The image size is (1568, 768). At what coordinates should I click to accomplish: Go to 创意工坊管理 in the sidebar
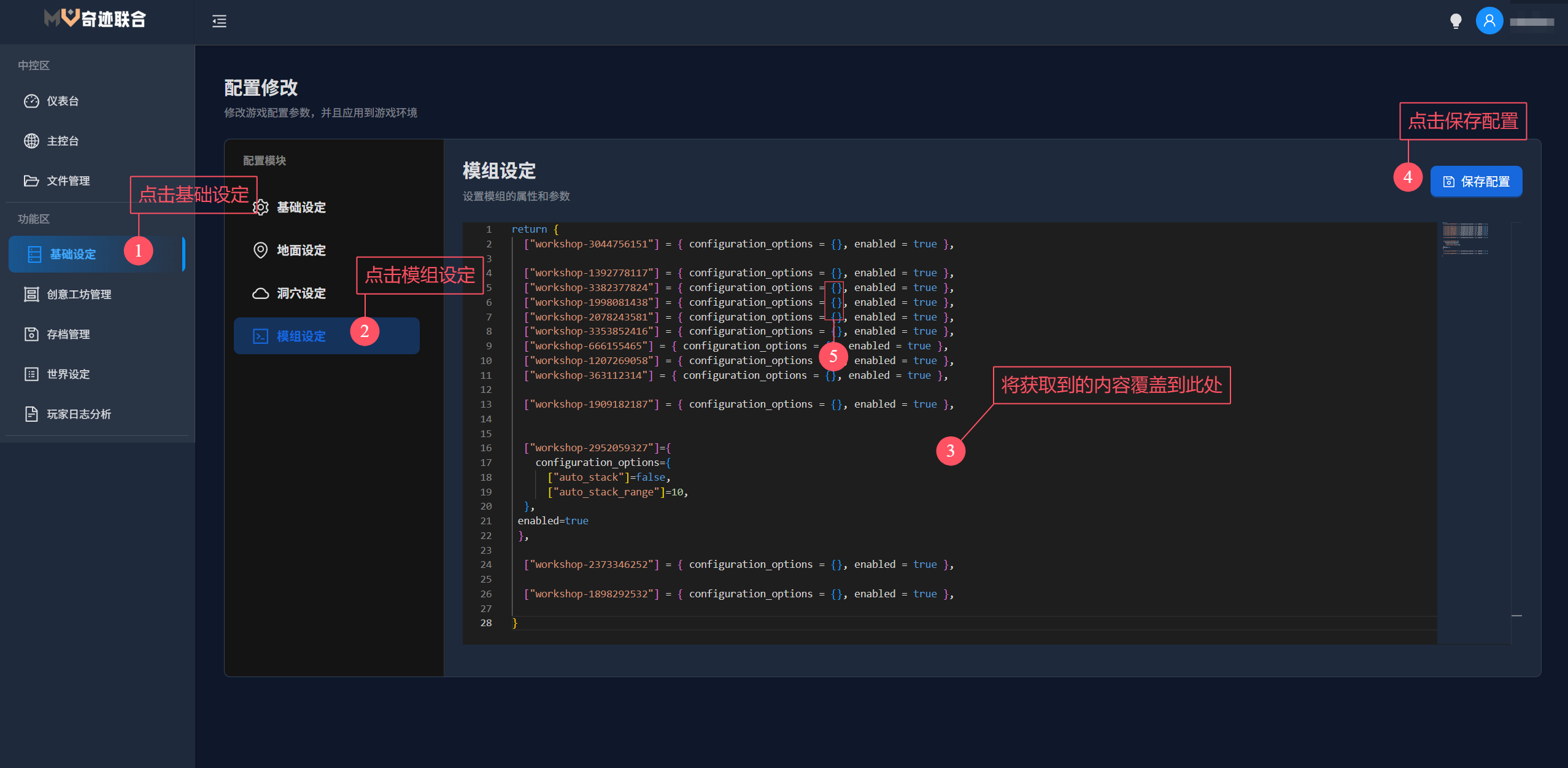click(79, 295)
